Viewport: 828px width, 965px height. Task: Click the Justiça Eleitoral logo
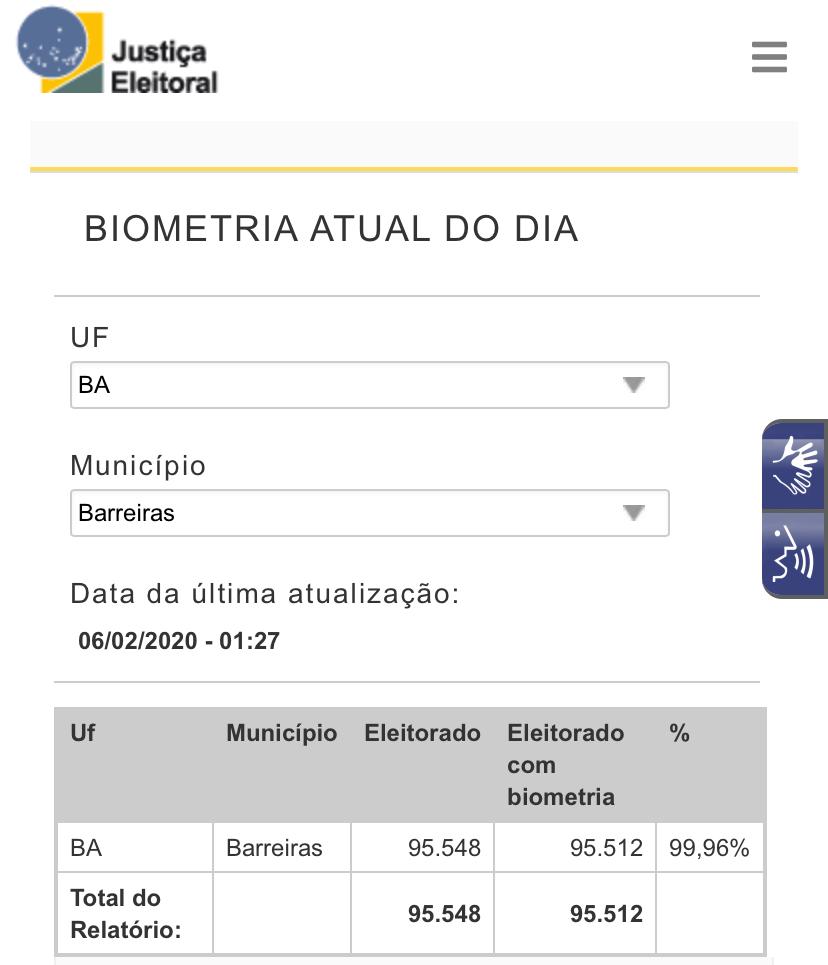coord(118,53)
